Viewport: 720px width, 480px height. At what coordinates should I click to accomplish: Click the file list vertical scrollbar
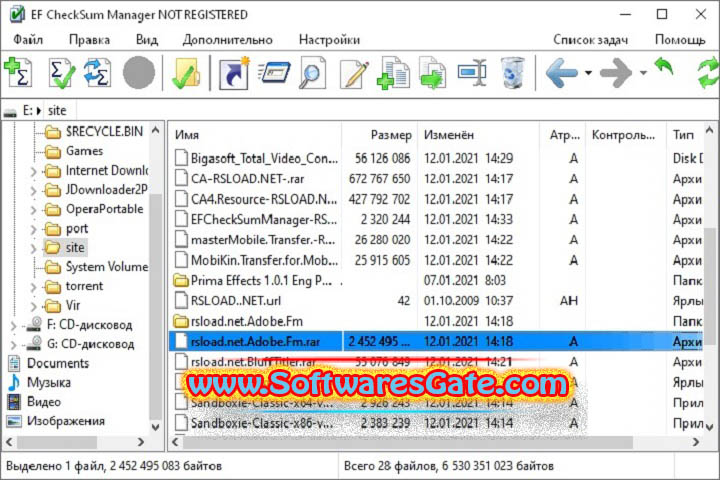(x=709, y=285)
